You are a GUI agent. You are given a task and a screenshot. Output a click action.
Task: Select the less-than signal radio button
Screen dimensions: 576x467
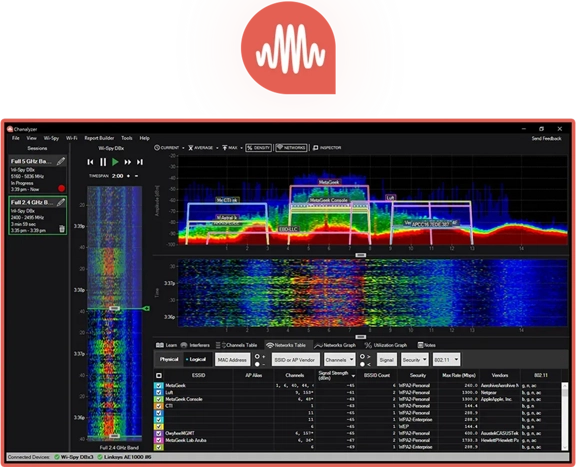(x=363, y=364)
